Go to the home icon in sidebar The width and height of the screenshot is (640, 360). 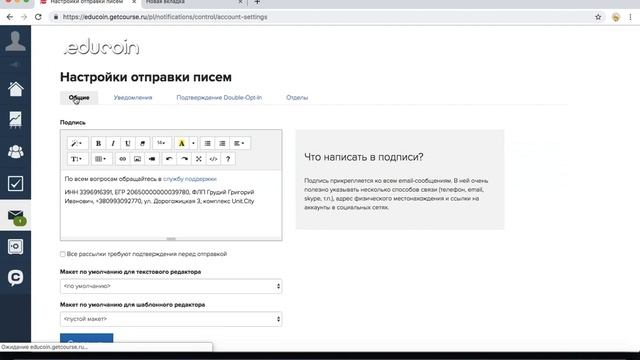pos(16,89)
